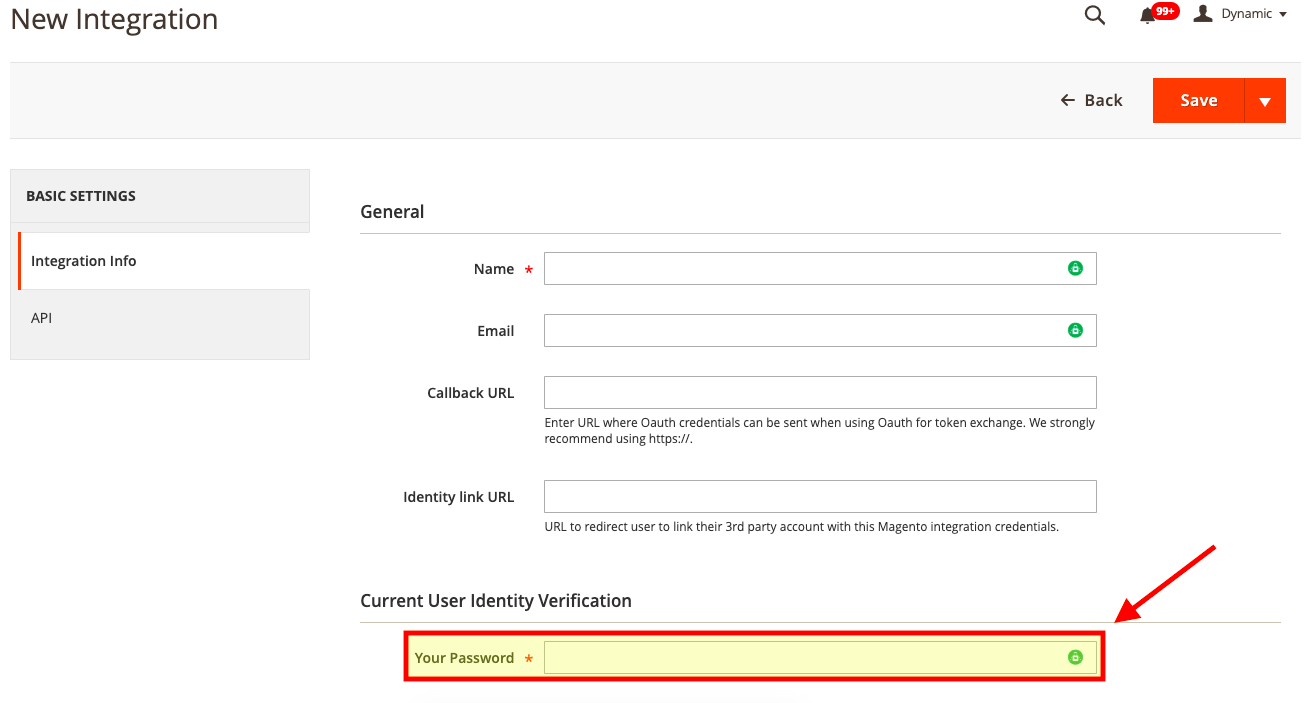1311x703 pixels.
Task: Open the notifications bell
Action: [x=1148, y=15]
